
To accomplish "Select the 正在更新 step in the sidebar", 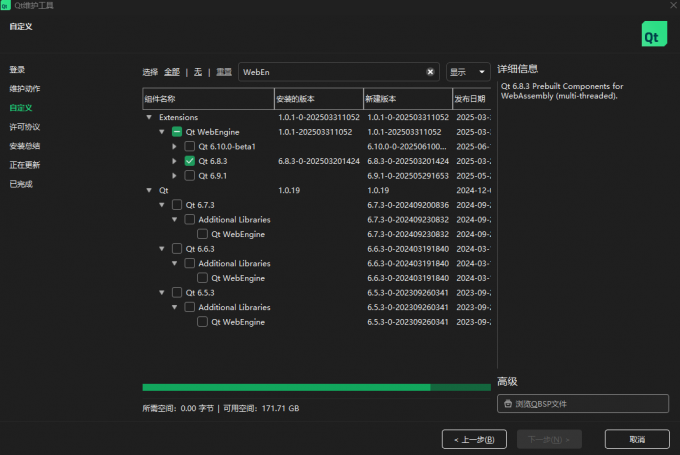I will coord(25,165).
